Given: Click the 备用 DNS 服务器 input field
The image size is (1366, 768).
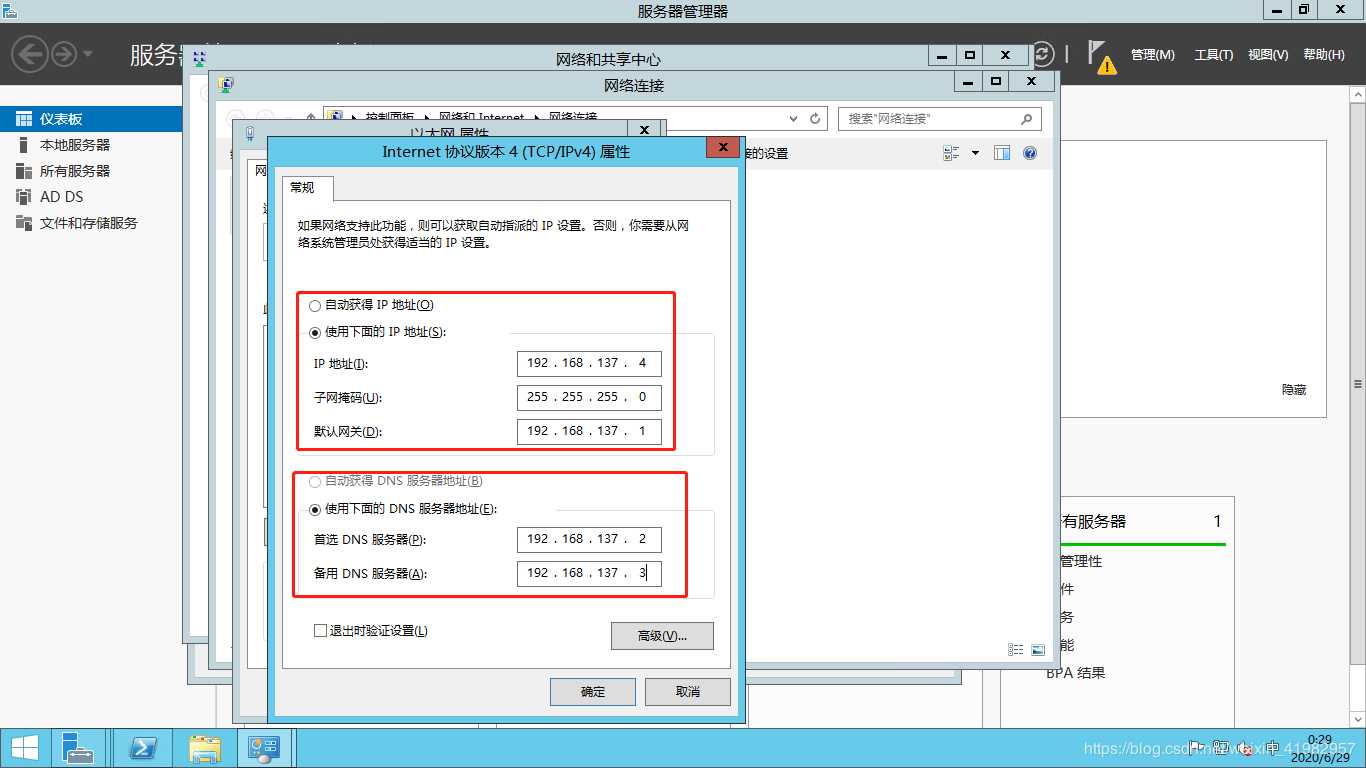Looking at the screenshot, I should coord(589,574).
